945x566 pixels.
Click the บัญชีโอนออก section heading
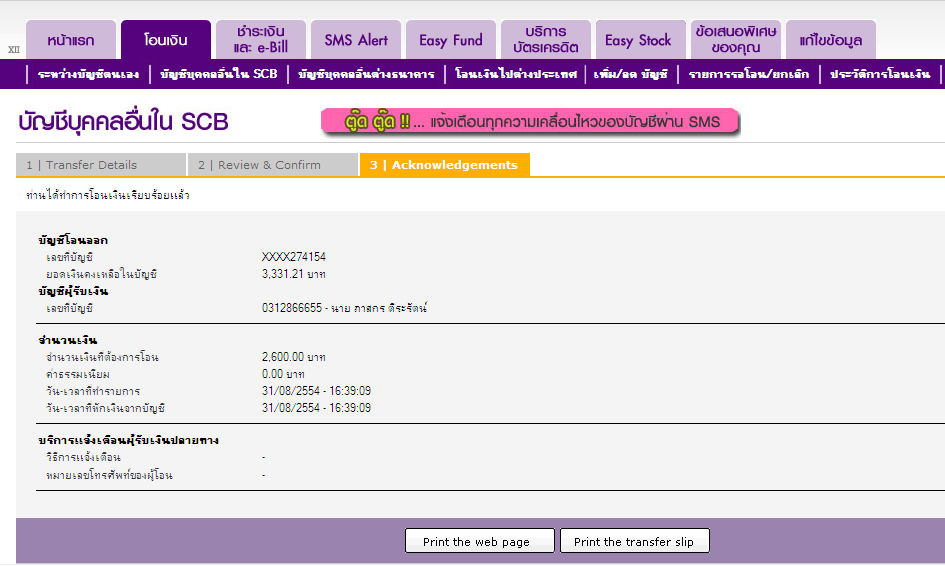click(73, 240)
